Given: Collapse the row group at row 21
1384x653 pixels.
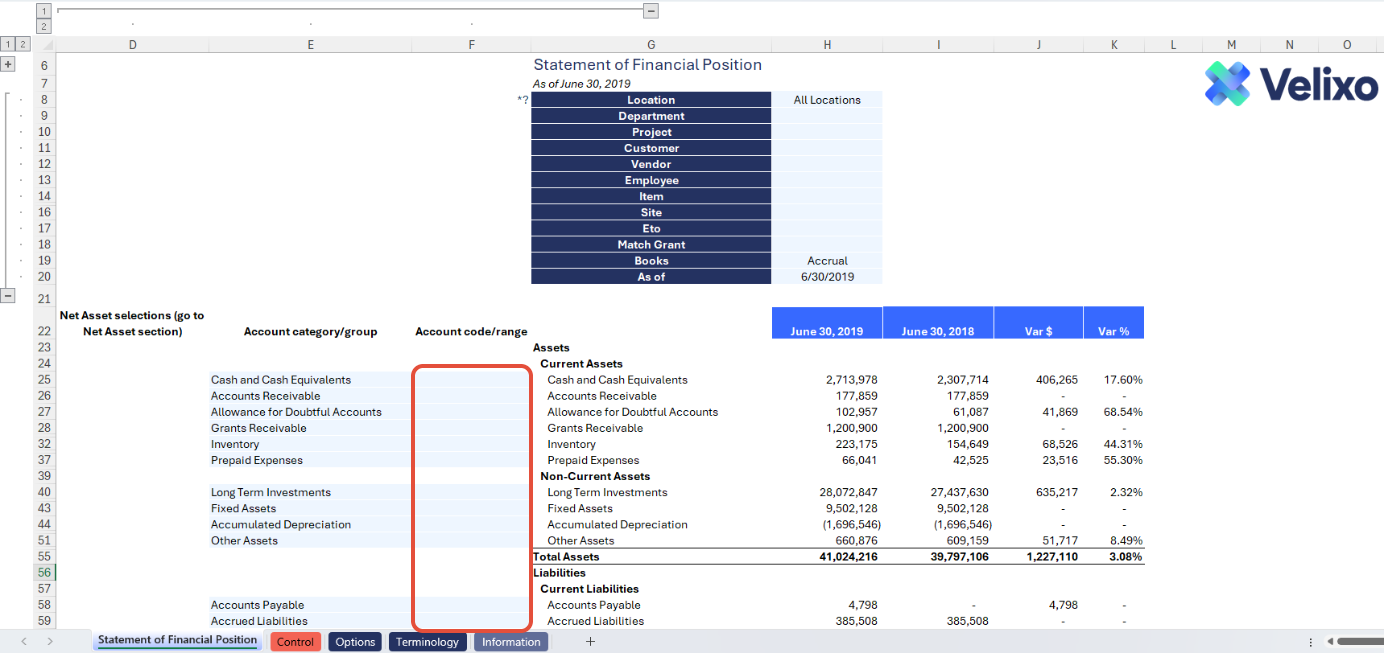Looking at the screenshot, I should pos(8,296).
